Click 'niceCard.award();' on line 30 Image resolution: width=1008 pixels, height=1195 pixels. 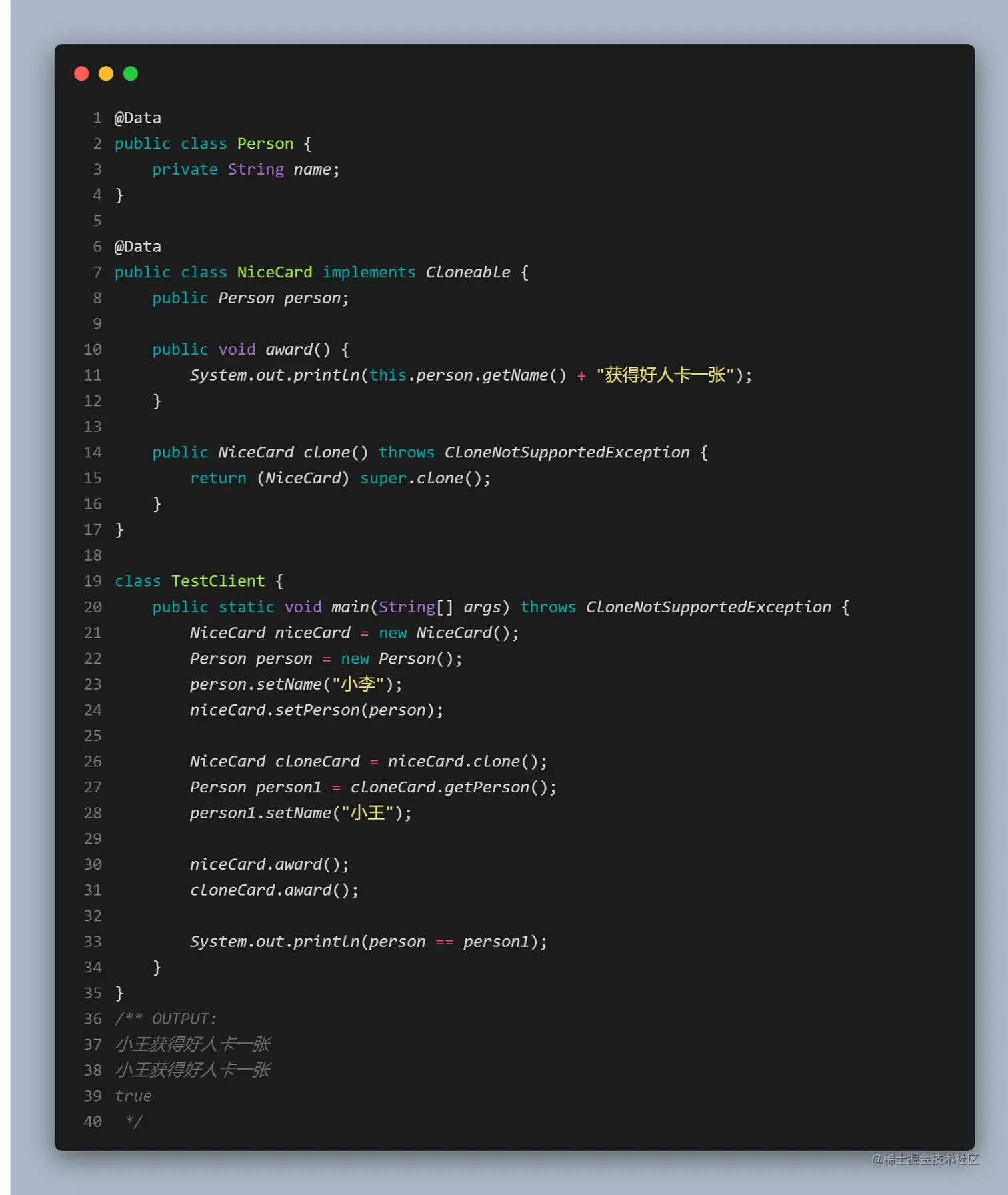(x=270, y=865)
